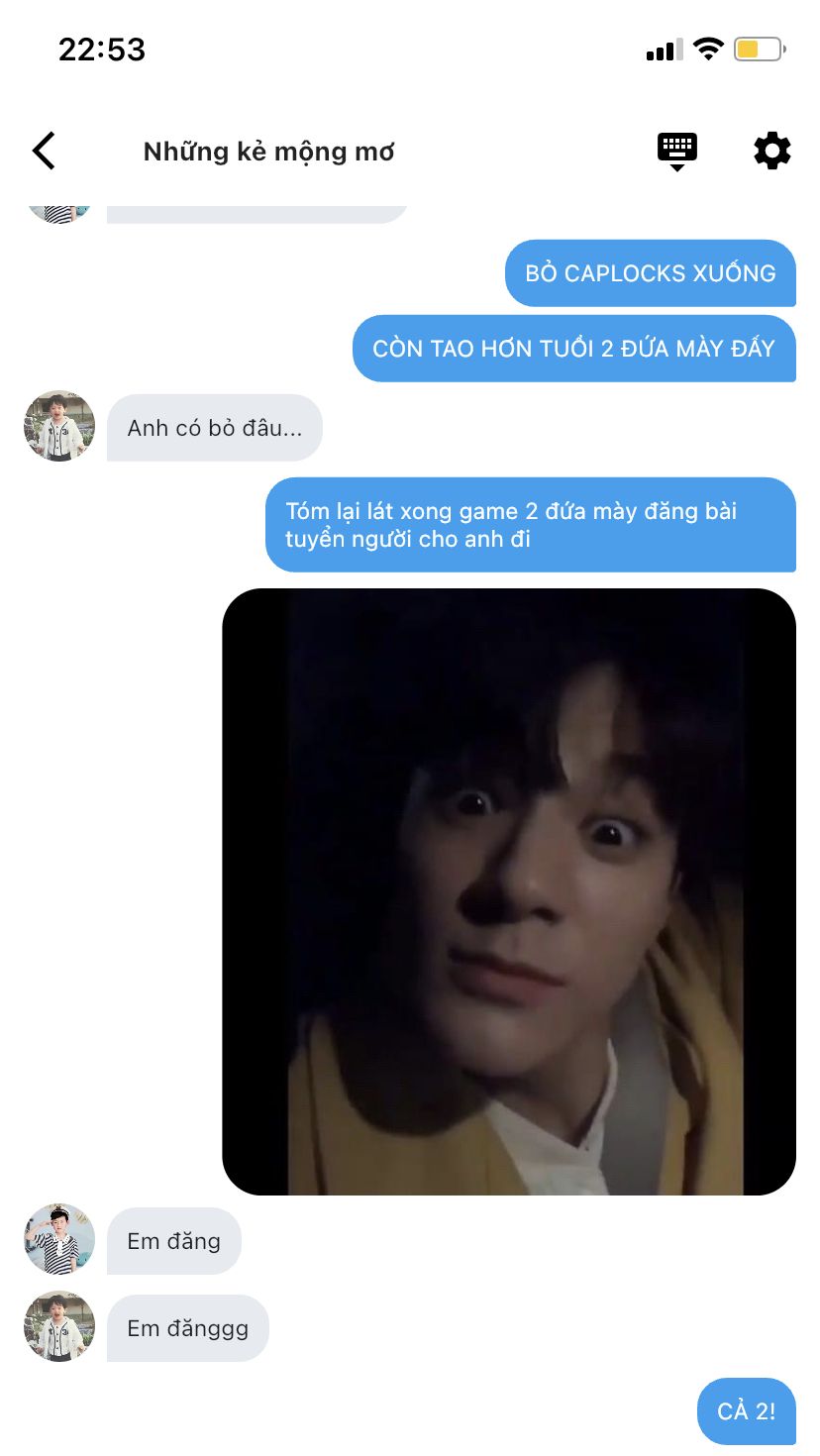
Task: Tap partially visible avatar below header
Action: pyautogui.click(x=59, y=211)
